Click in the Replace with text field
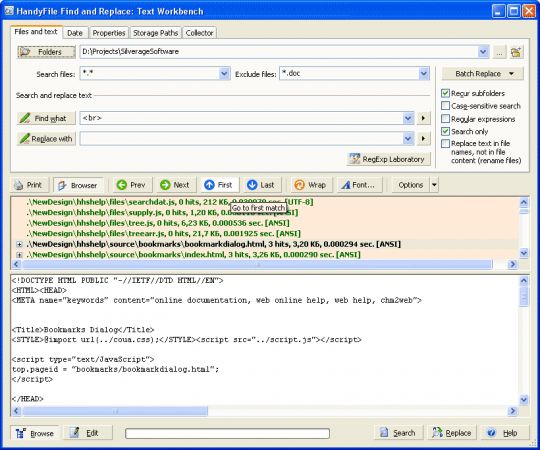 click(x=241, y=139)
